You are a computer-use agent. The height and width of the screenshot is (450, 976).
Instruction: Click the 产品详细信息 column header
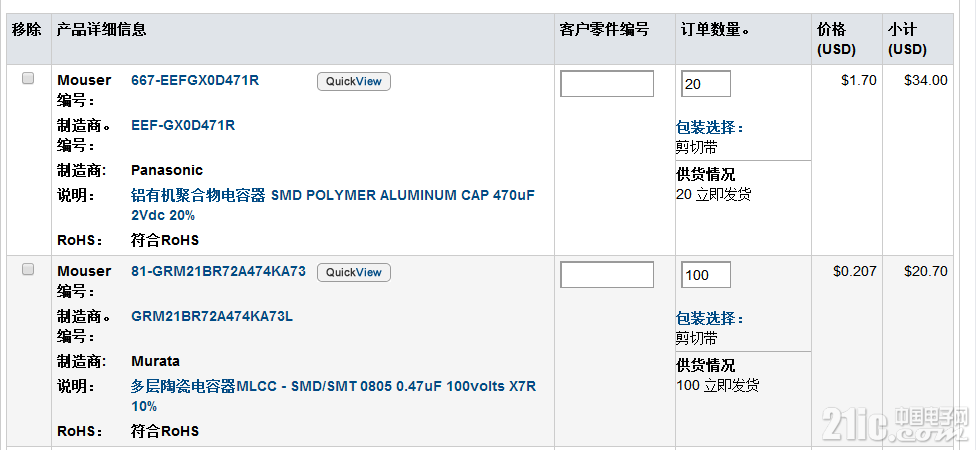tap(101, 29)
